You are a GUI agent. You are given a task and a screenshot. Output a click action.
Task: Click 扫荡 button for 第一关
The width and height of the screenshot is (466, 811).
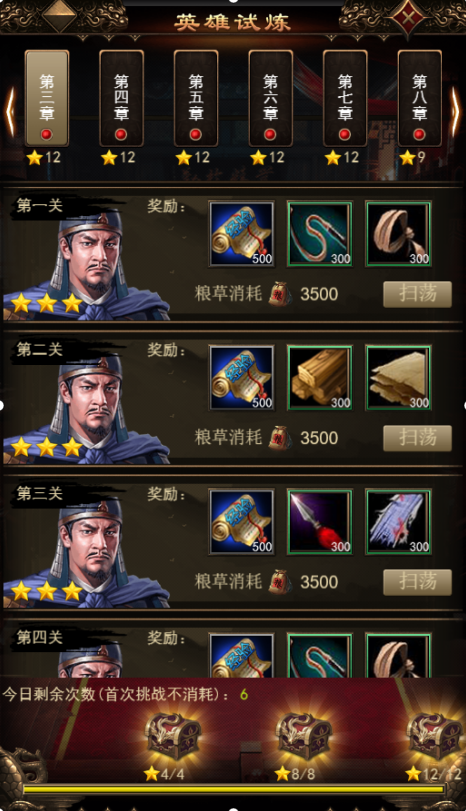[417, 294]
